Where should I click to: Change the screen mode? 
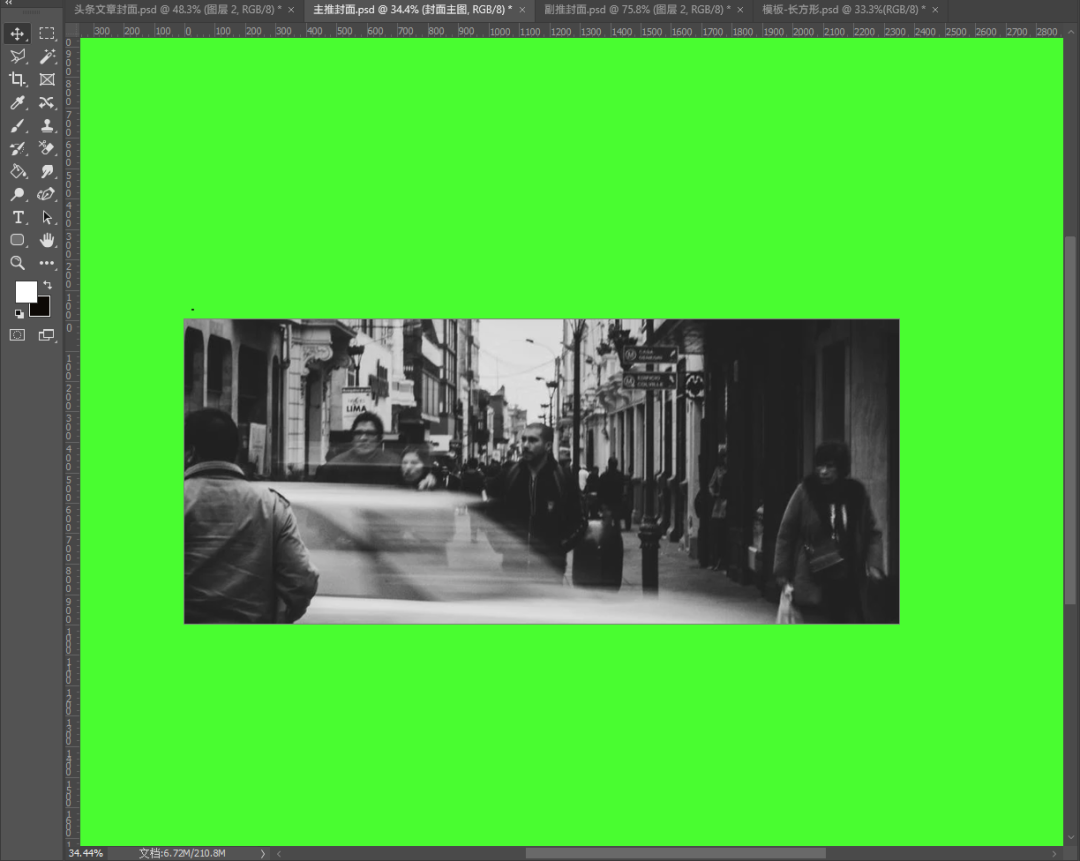pos(47,335)
